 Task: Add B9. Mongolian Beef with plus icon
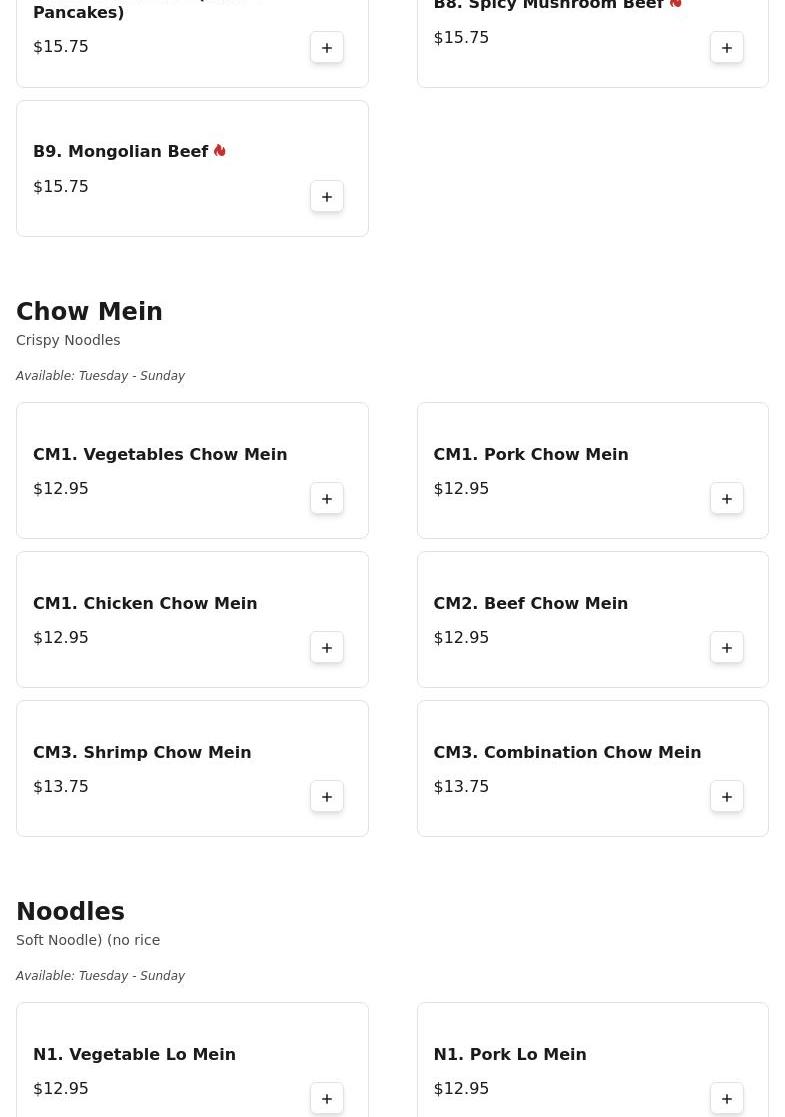(327, 197)
